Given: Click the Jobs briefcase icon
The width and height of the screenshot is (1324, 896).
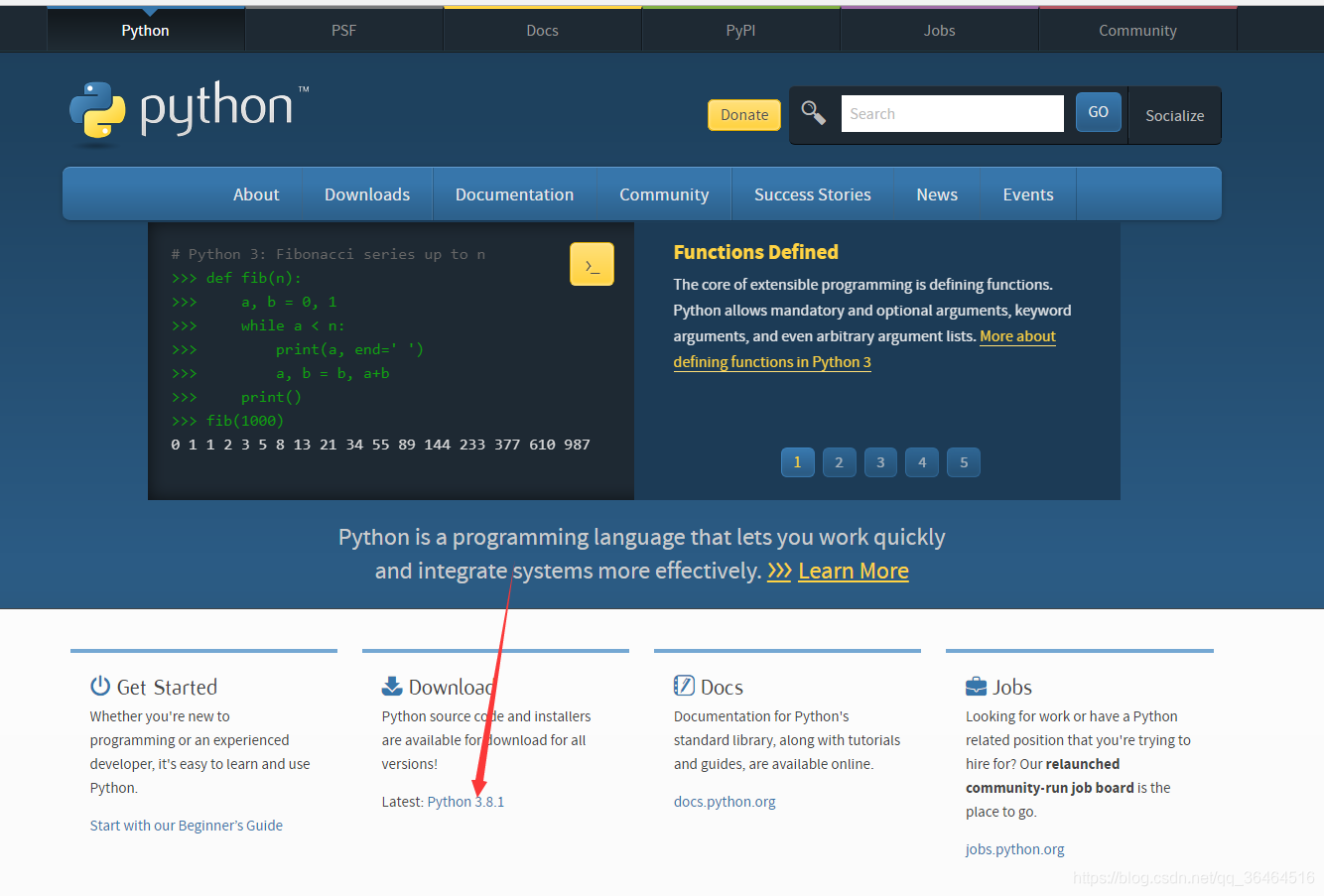Looking at the screenshot, I should point(976,686).
